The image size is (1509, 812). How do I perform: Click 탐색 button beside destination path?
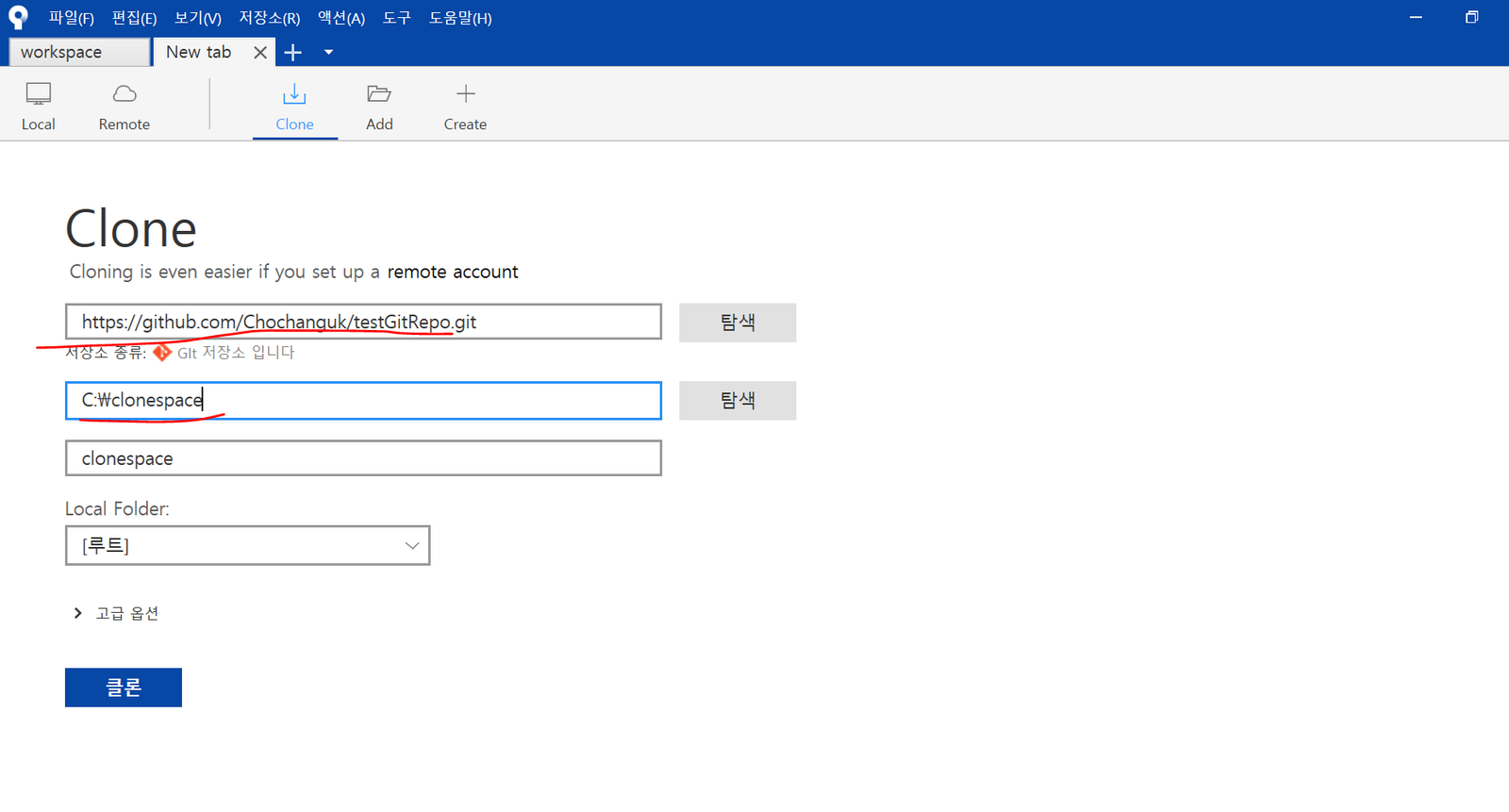pos(738,400)
